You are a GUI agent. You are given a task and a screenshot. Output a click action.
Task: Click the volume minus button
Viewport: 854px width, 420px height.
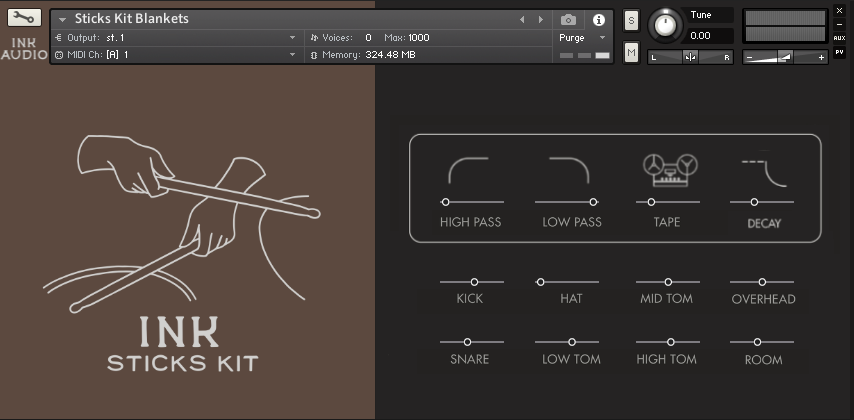[749, 57]
